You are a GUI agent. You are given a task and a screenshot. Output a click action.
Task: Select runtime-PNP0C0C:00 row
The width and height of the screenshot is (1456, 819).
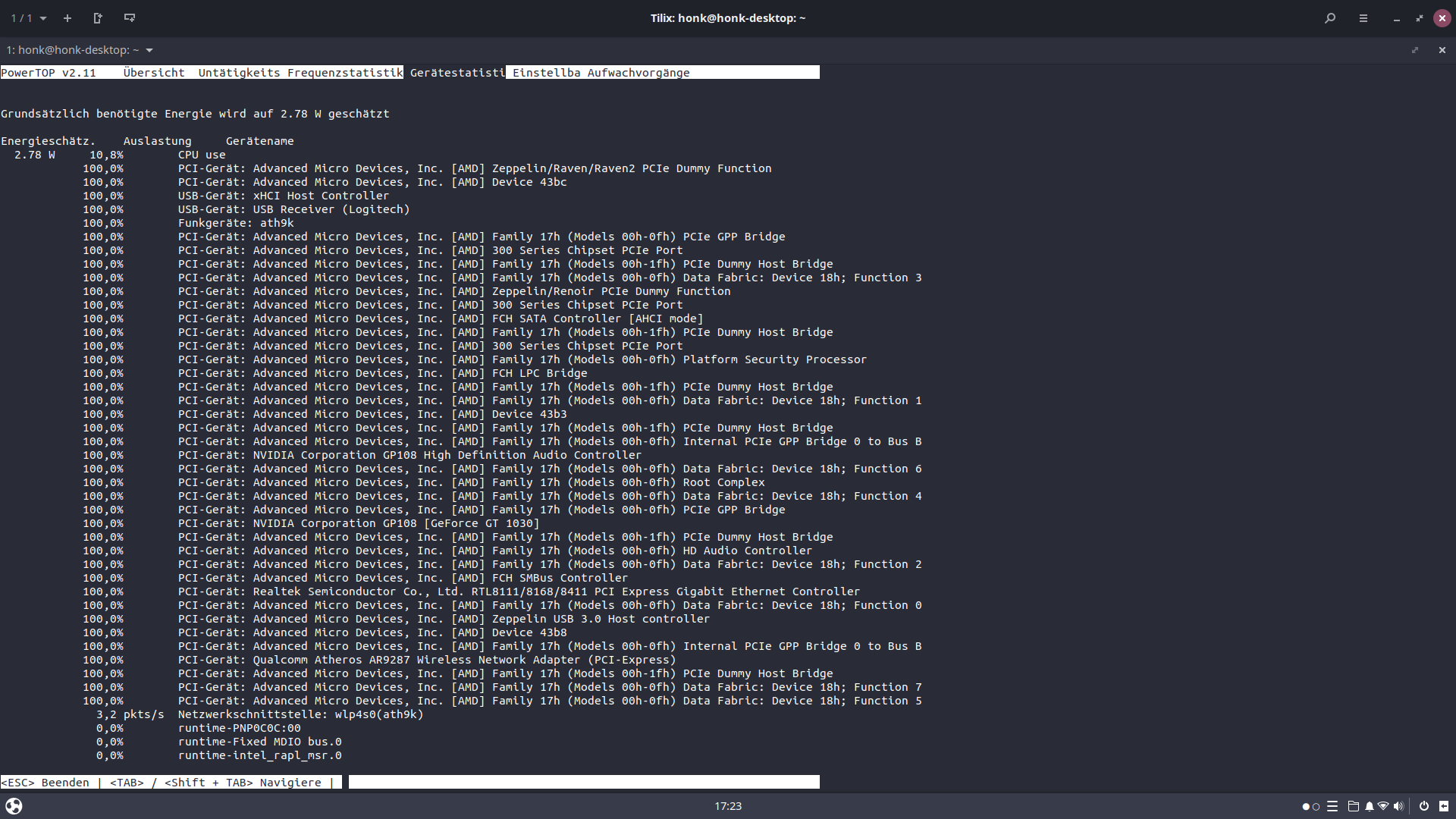pyautogui.click(x=198, y=728)
